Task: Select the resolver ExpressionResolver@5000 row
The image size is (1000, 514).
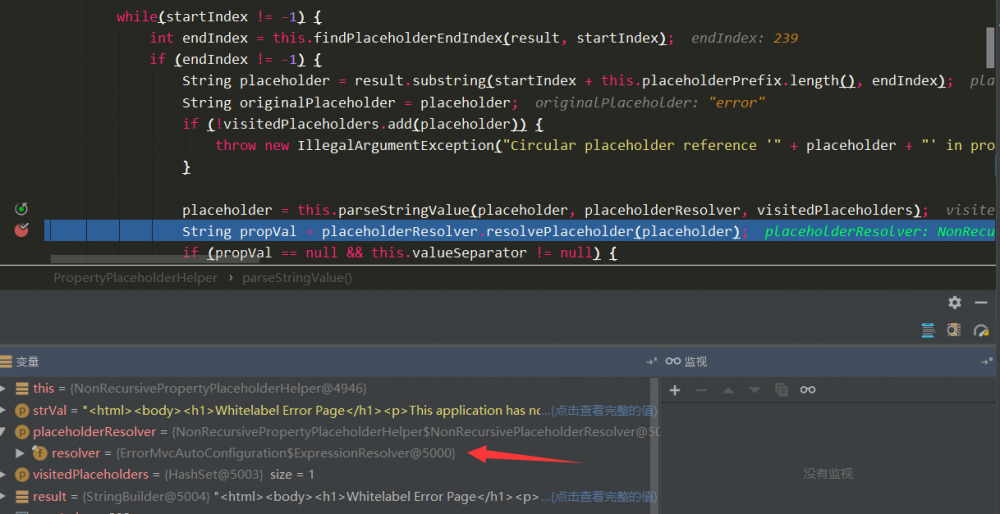Action: [x=329, y=453]
